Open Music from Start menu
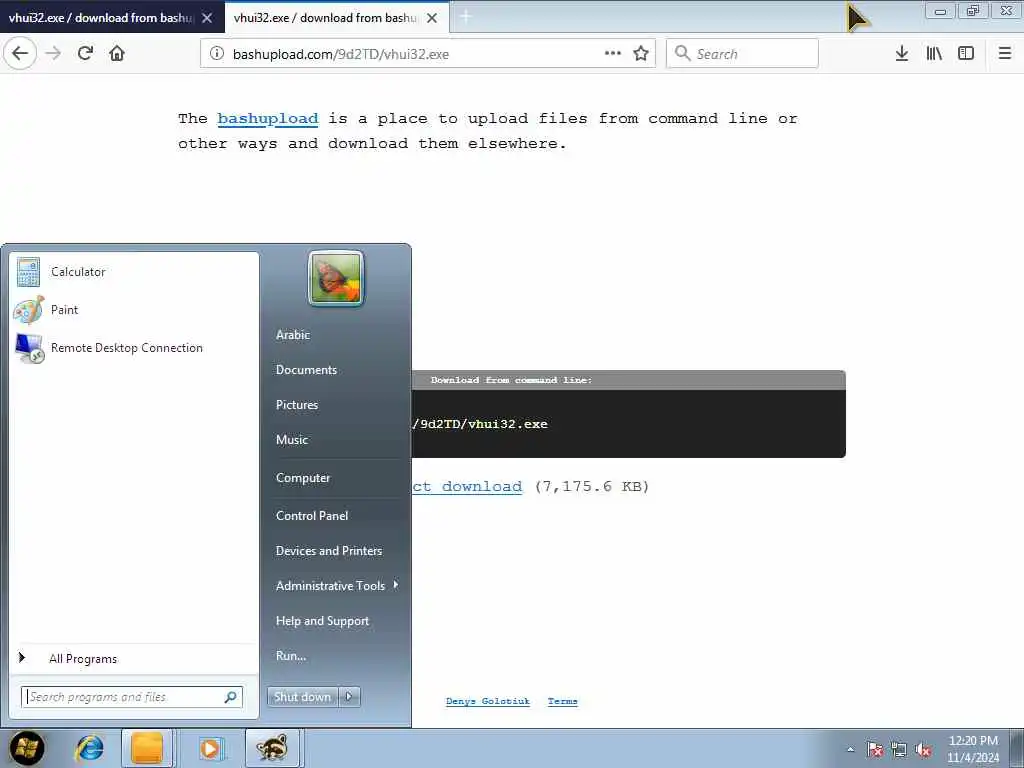1024x768 pixels. coord(291,440)
